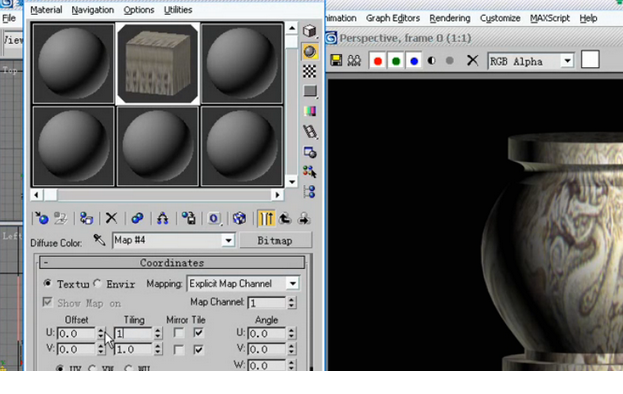This screenshot has height=394, width=623.
Task: Open Material/Map Navigator icon
Action: click(310, 192)
